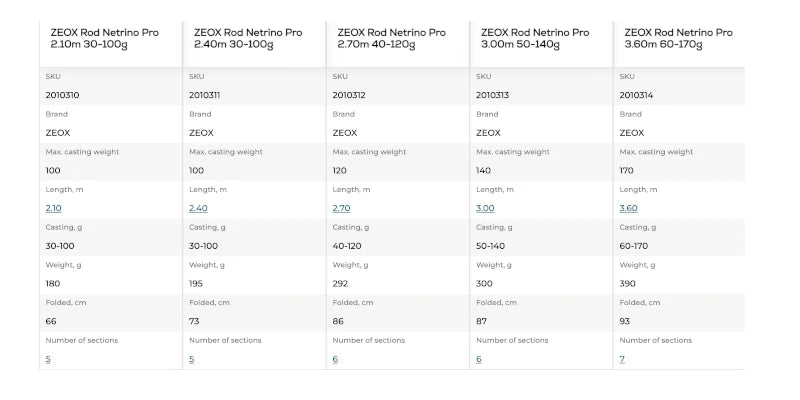Click sections link 7 under 3.60m rod

coord(622,359)
